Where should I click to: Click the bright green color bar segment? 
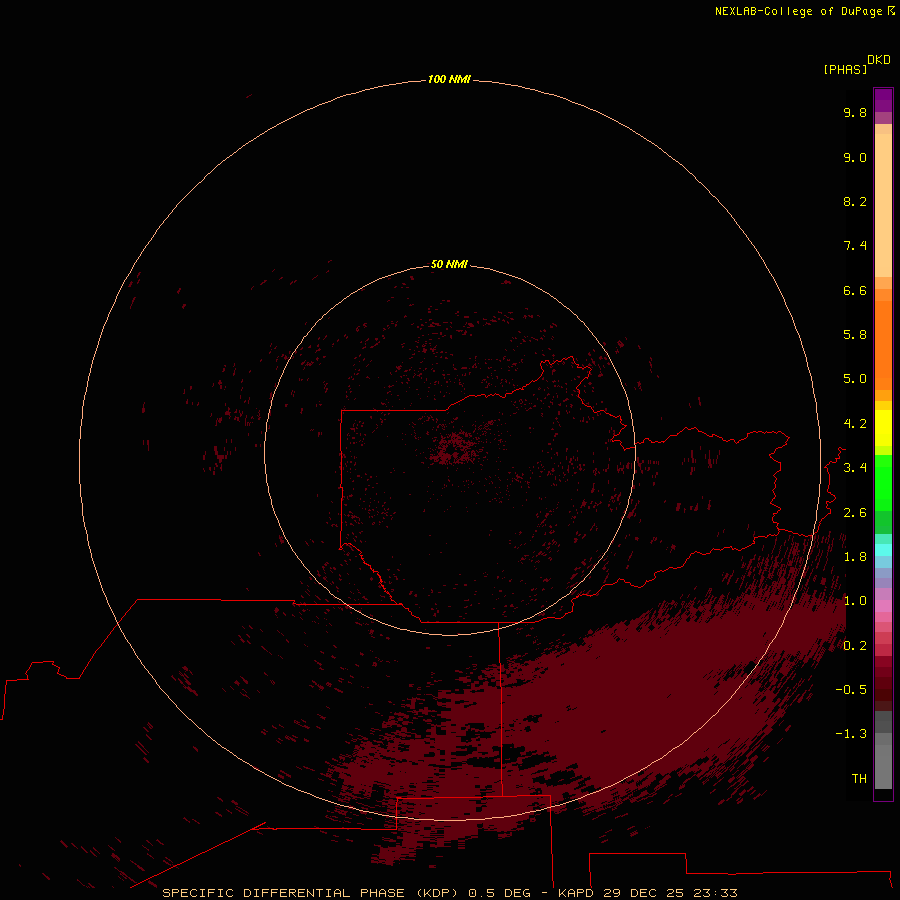[883, 483]
